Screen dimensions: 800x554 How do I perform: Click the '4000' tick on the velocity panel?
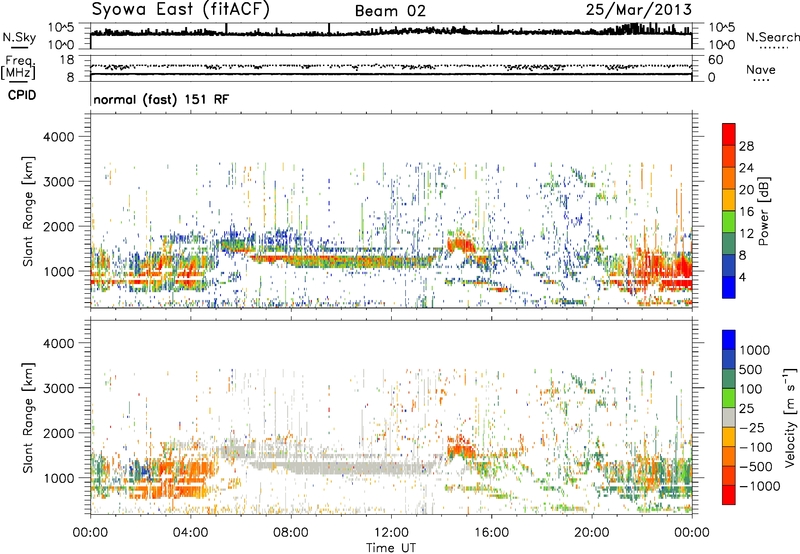(58, 343)
